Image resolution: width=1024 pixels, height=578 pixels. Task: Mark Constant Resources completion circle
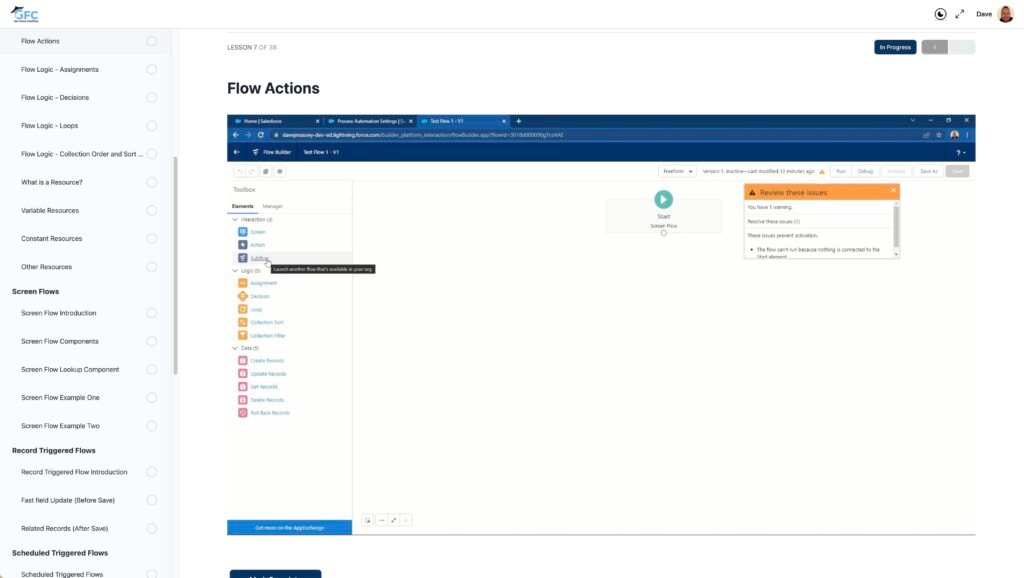pos(152,238)
